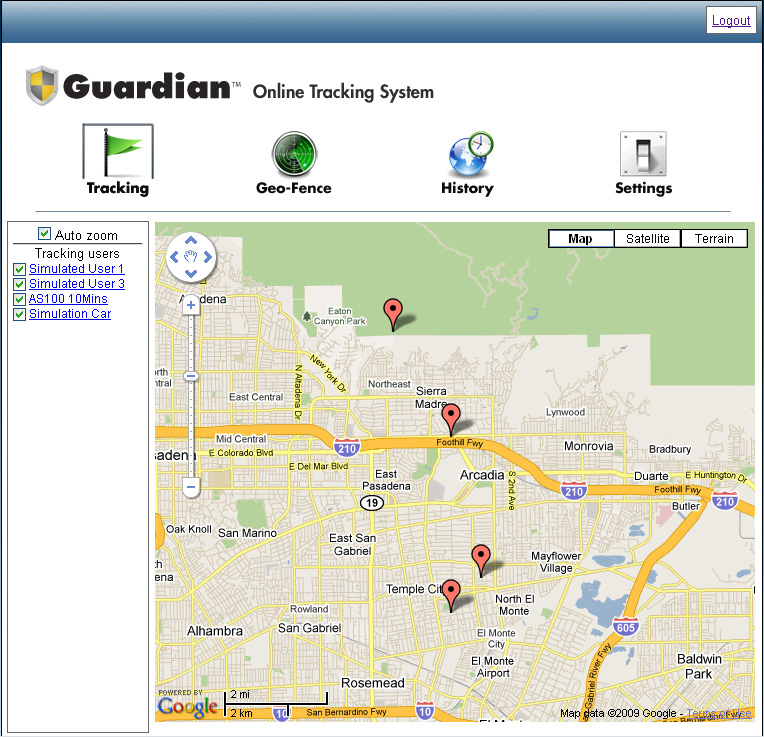The height and width of the screenshot is (737, 764).
Task: Select marker near Eaton Canyon Park
Action: coord(393,315)
